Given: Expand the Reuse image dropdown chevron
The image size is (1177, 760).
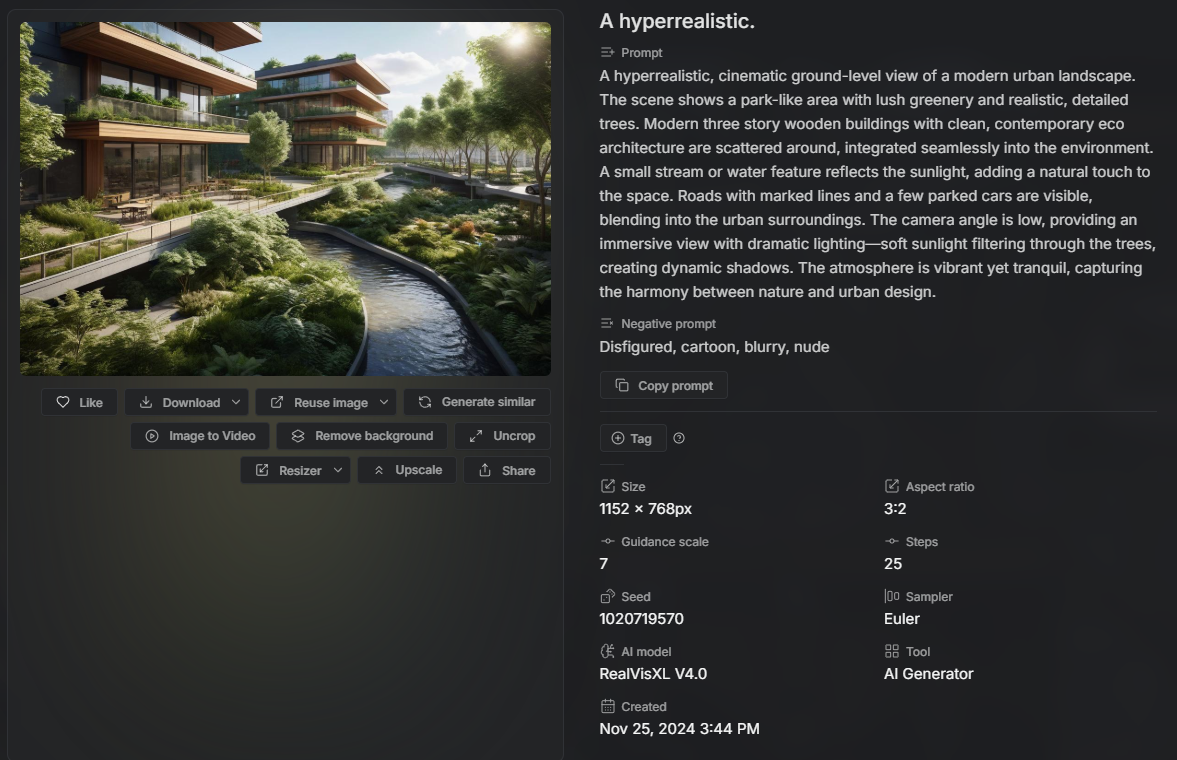Looking at the screenshot, I should 384,403.
